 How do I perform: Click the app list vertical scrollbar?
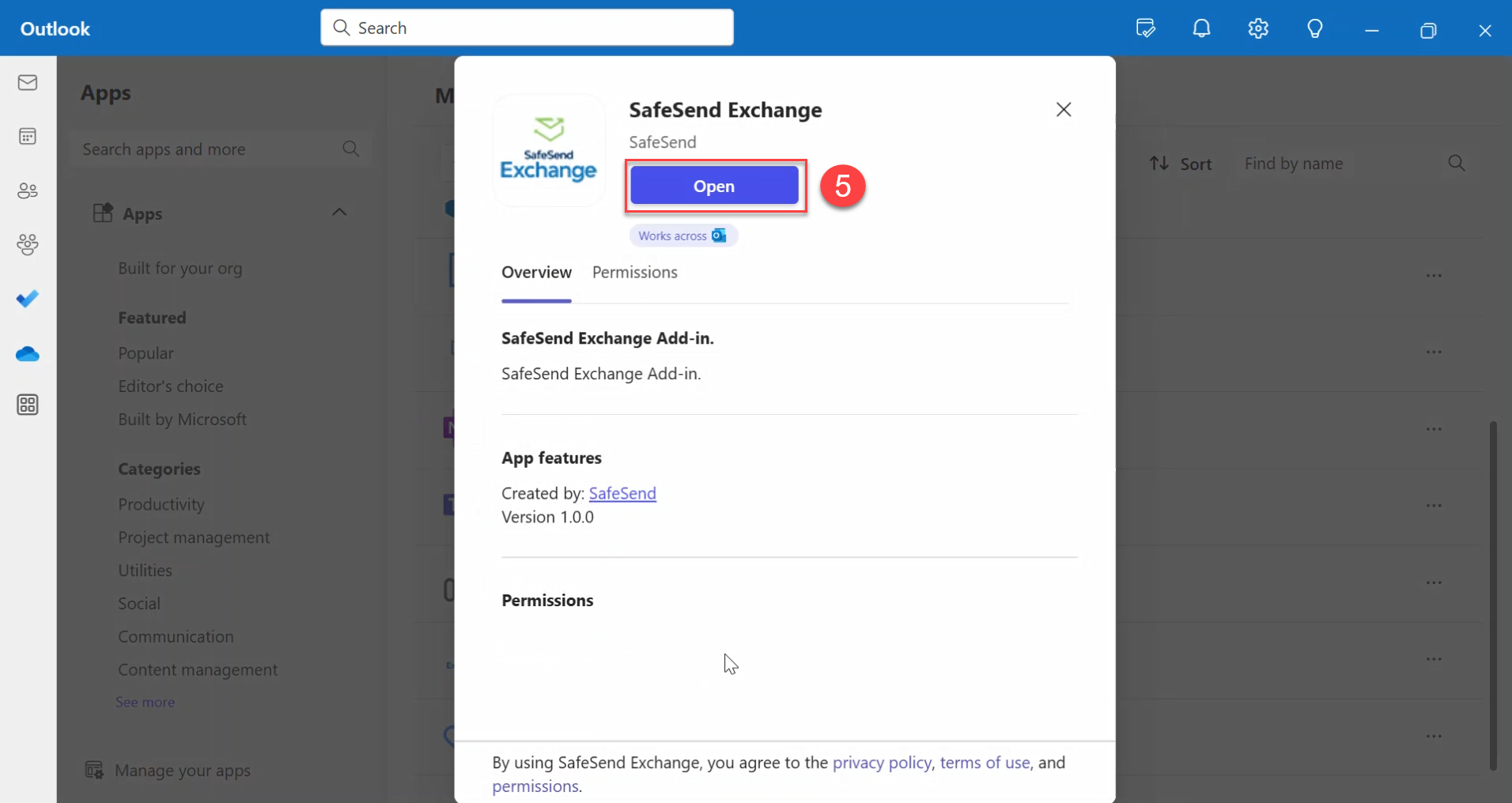coord(1493,595)
